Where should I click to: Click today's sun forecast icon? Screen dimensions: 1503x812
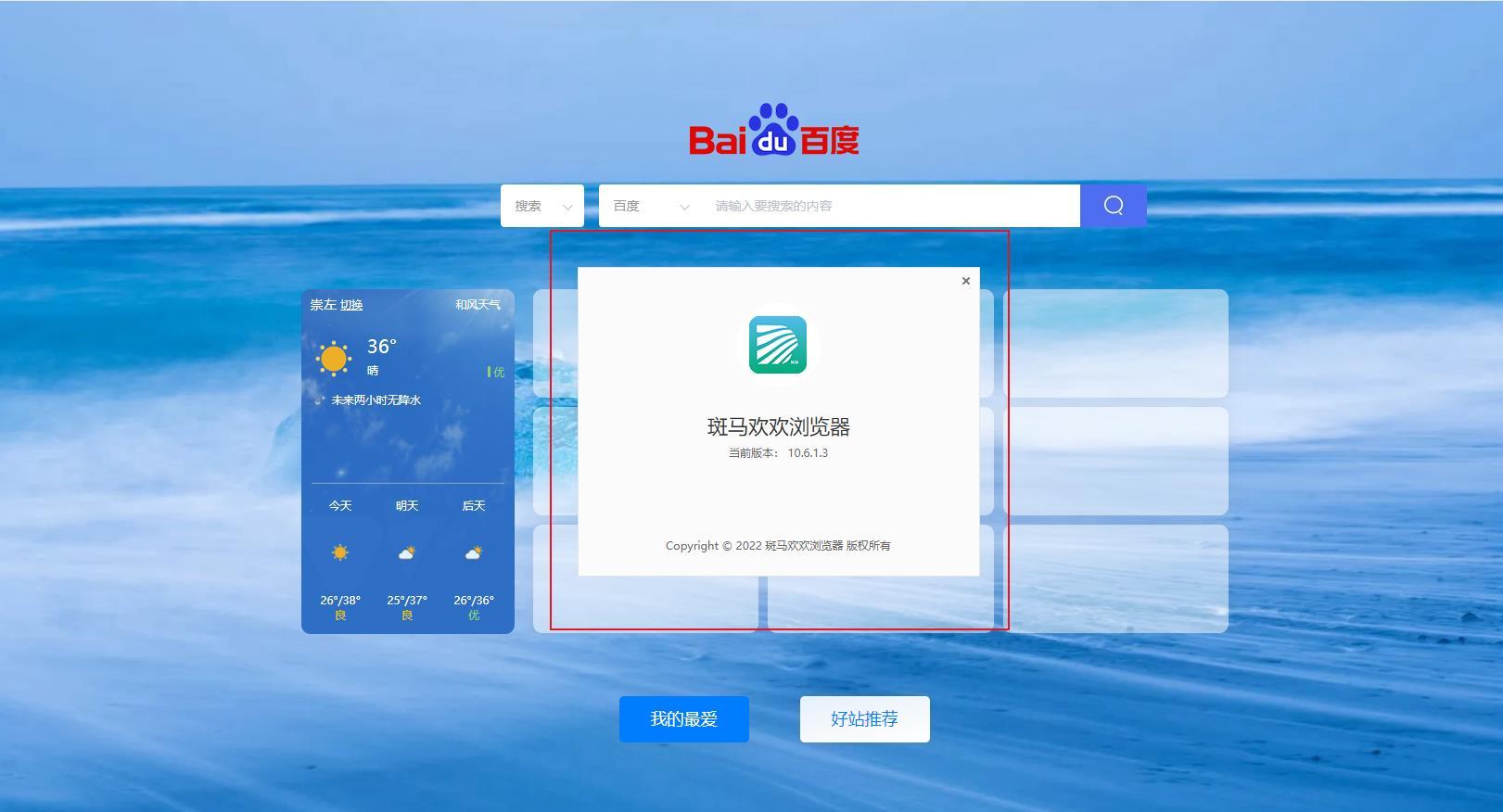click(340, 552)
